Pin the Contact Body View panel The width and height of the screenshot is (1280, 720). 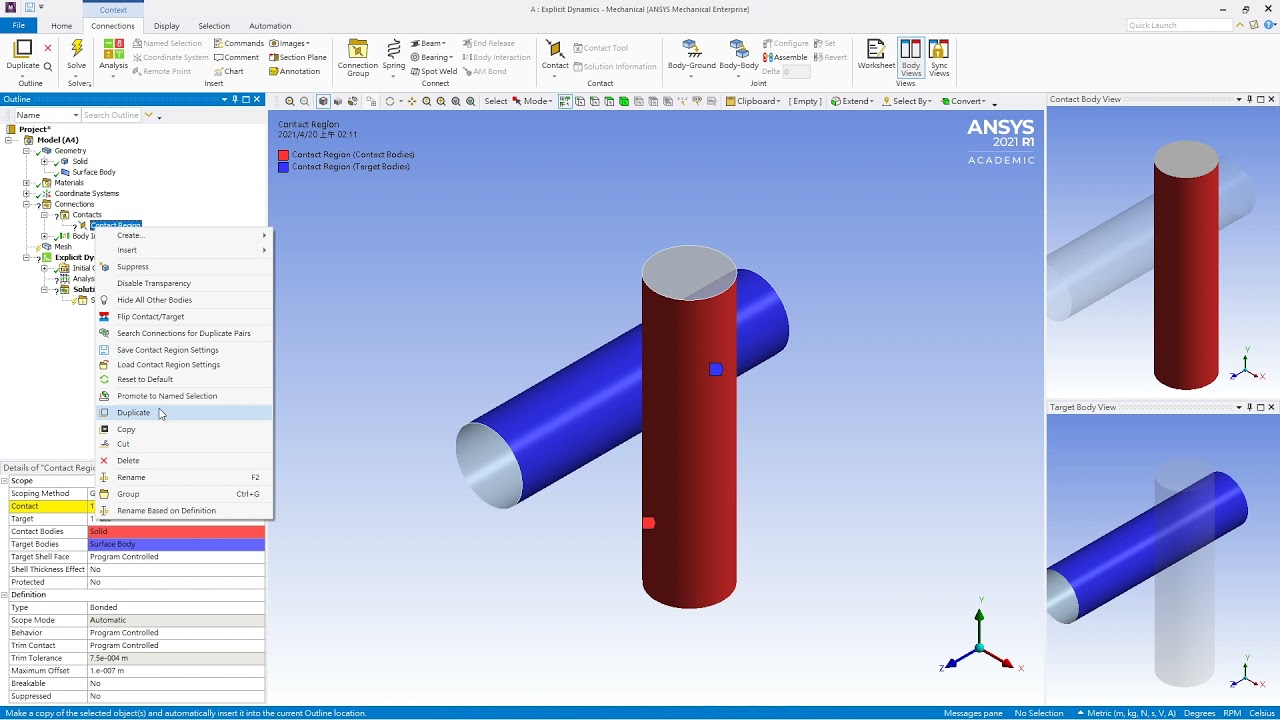pyautogui.click(x=1249, y=99)
